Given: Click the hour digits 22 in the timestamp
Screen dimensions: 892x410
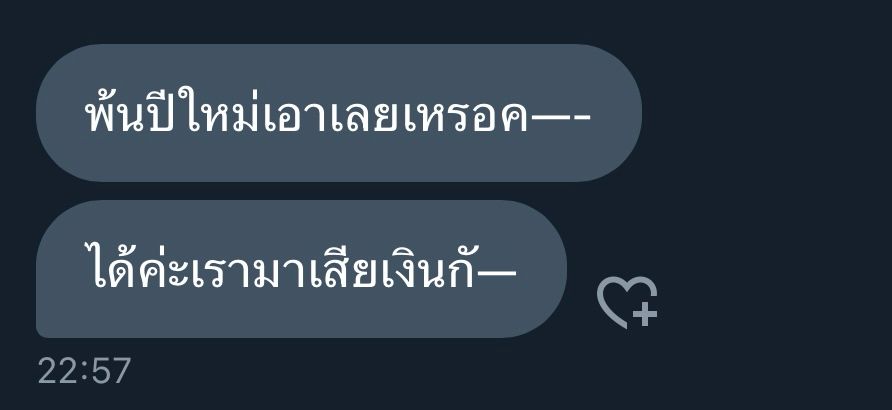Looking at the screenshot, I should [56, 371].
